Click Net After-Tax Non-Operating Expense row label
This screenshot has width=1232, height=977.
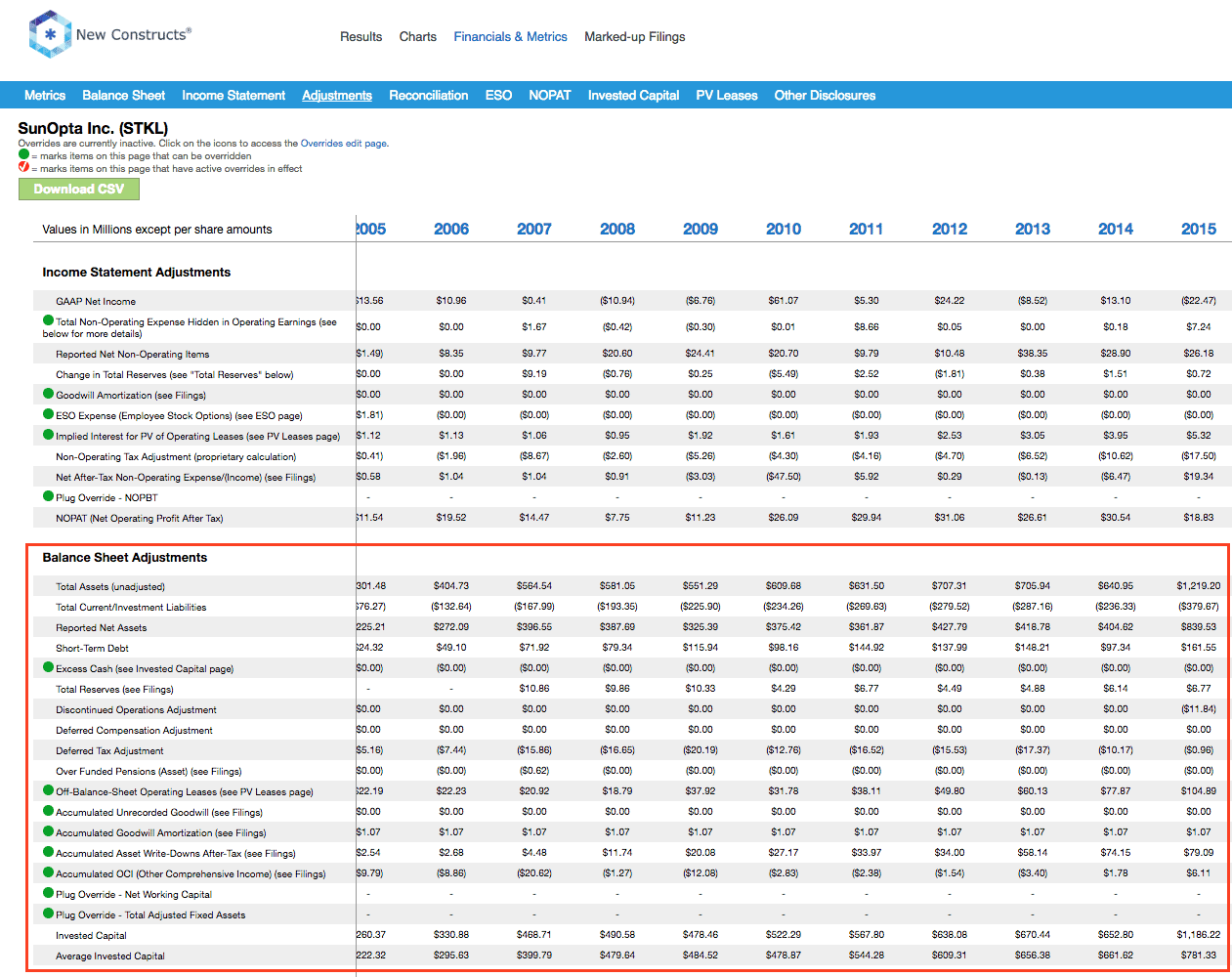click(186, 478)
